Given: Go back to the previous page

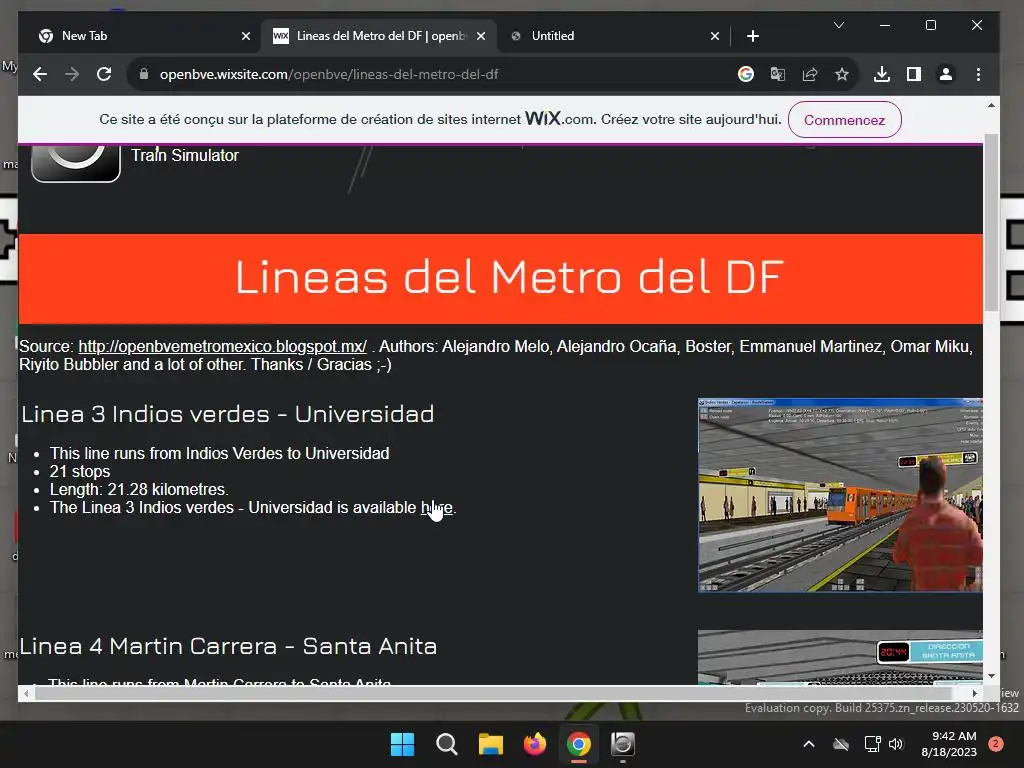Looking at the screenshot, I should [40, 74].
